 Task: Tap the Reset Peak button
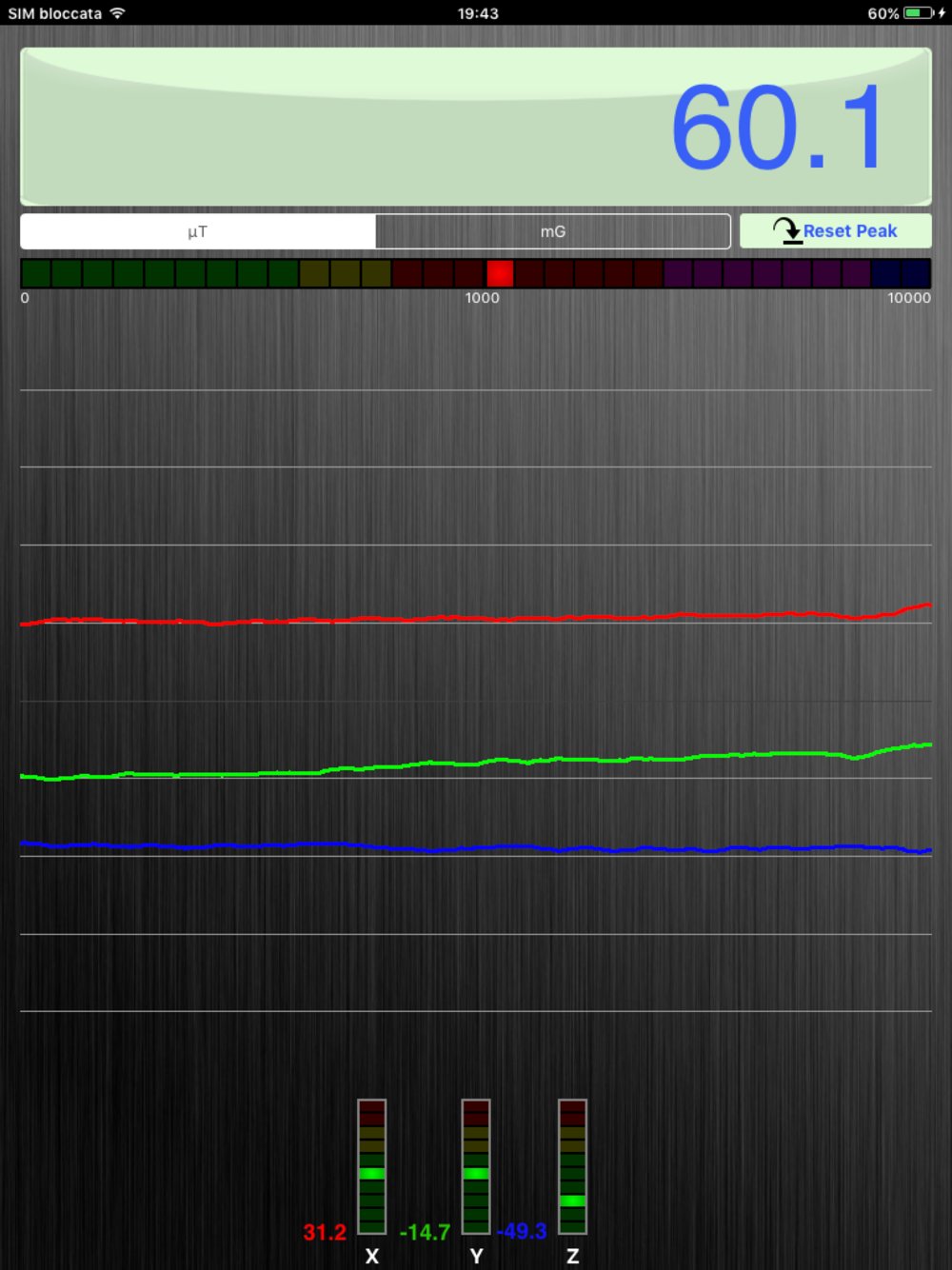pyautogui.click(x=836, y=231)
